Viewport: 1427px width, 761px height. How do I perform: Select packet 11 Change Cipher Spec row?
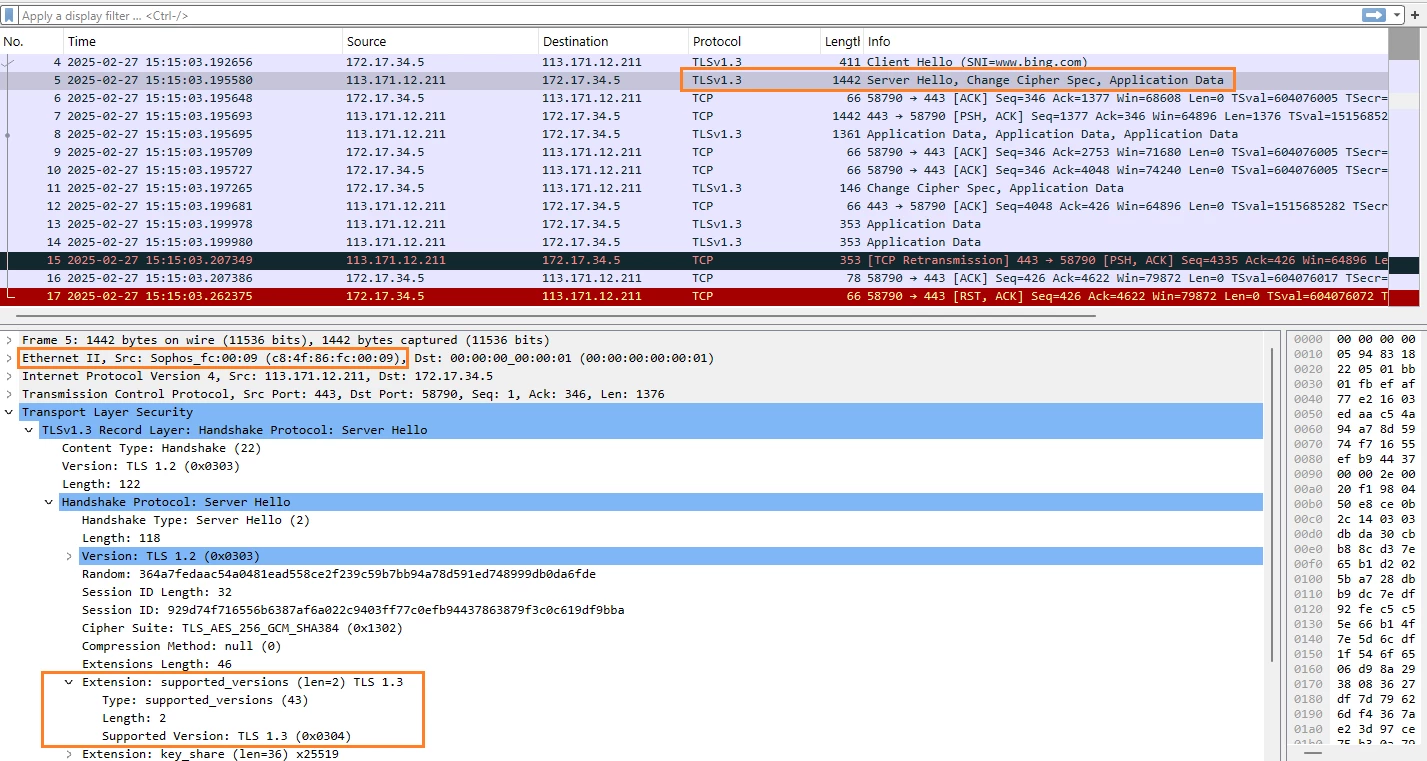pos(694,188)
